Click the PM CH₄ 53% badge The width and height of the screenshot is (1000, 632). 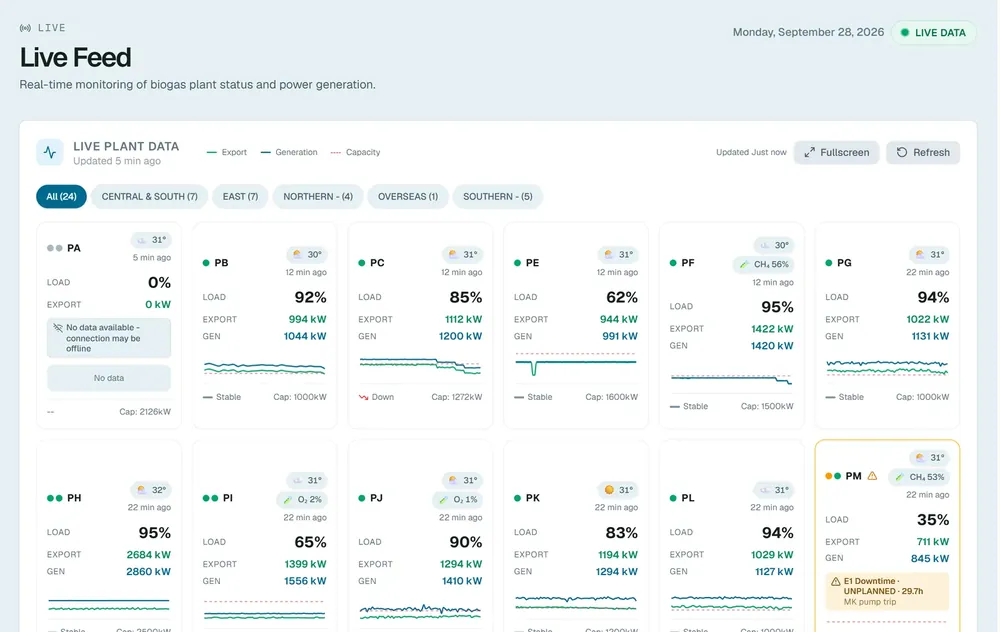click(919, 477)
